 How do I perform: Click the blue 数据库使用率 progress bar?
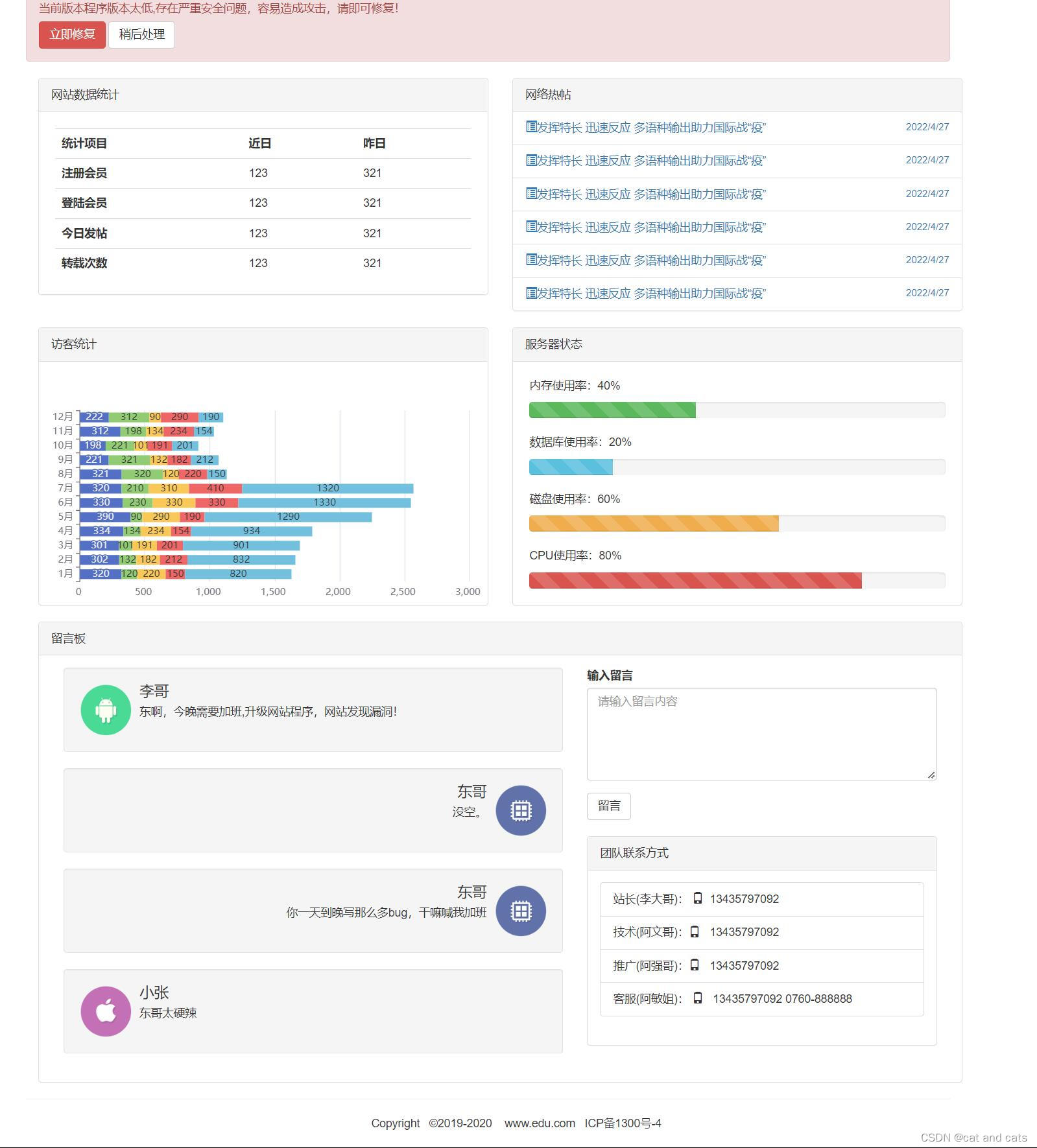click(571, 467)
